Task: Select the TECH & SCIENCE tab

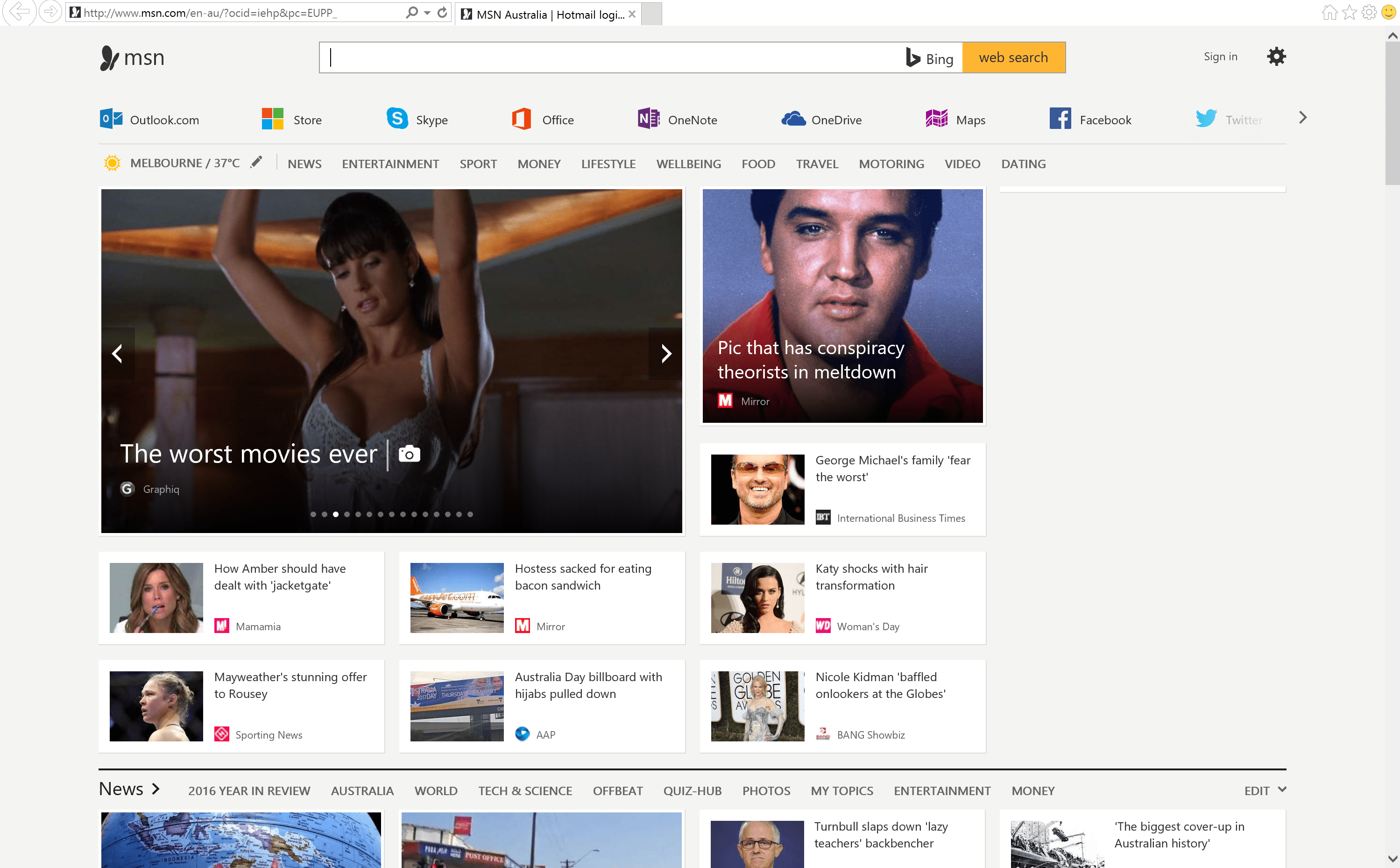Action: pos(525,791)
